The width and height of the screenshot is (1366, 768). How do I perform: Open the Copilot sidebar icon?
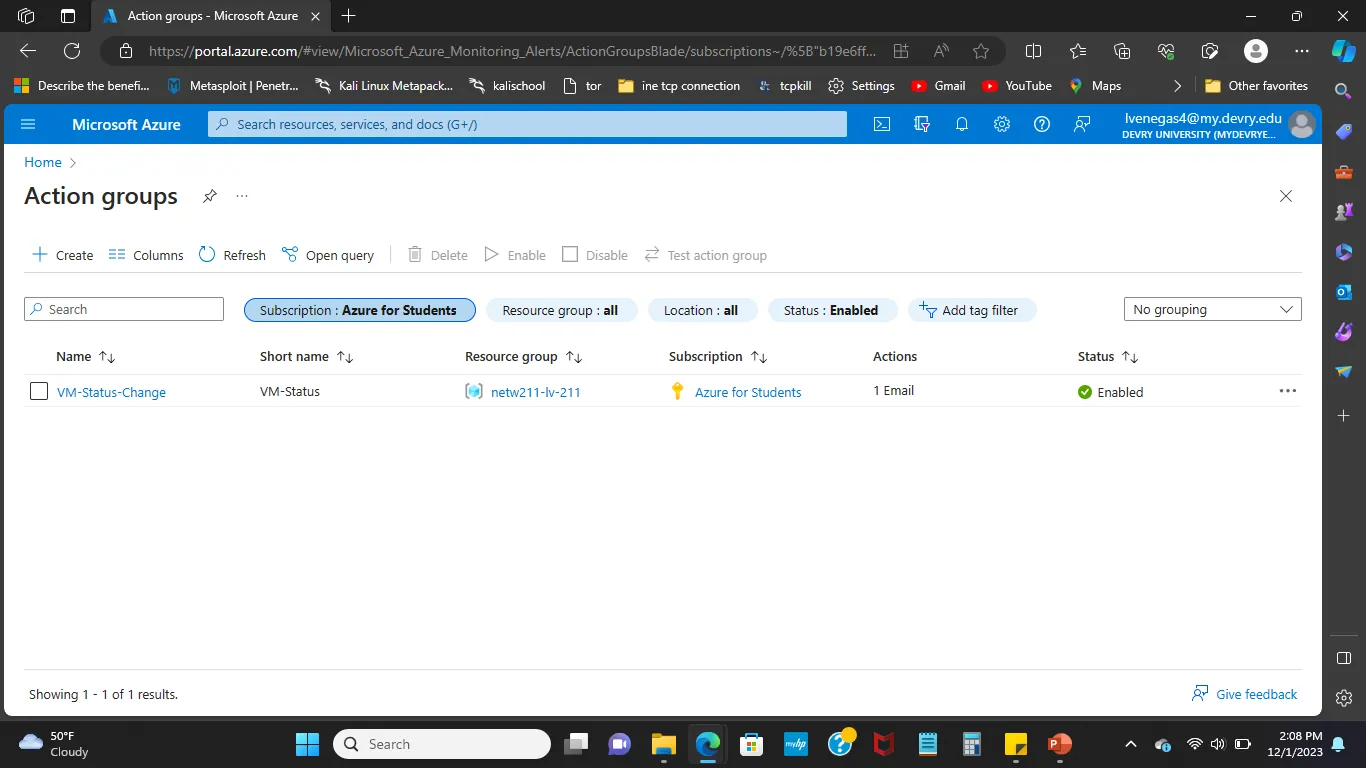click(x=1344, y=50)
